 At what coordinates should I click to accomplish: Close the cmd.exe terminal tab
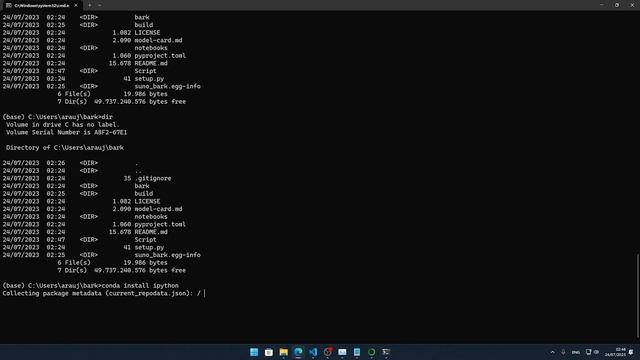tap(76, 5)
